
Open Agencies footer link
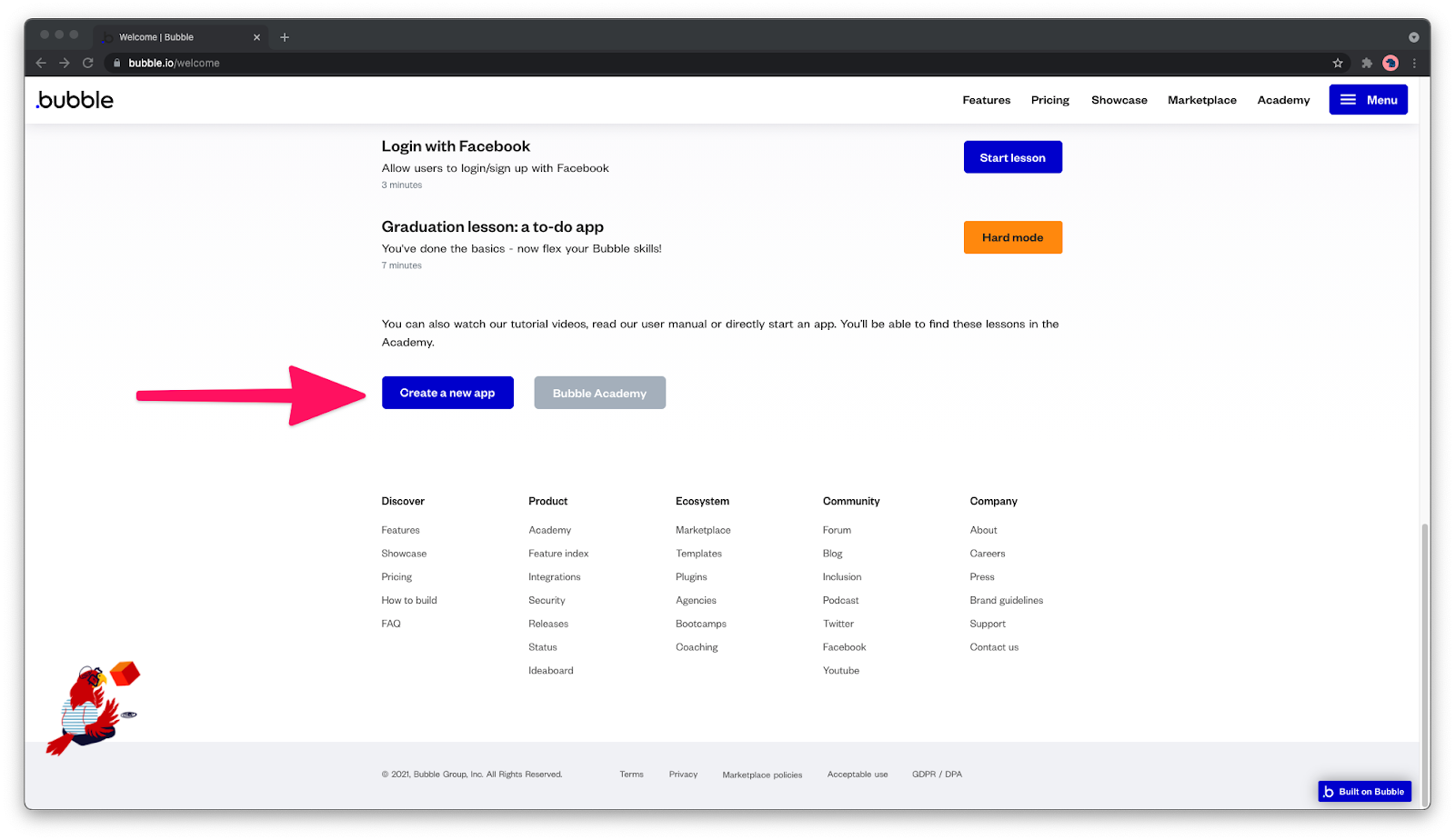(x=696, y=601)
